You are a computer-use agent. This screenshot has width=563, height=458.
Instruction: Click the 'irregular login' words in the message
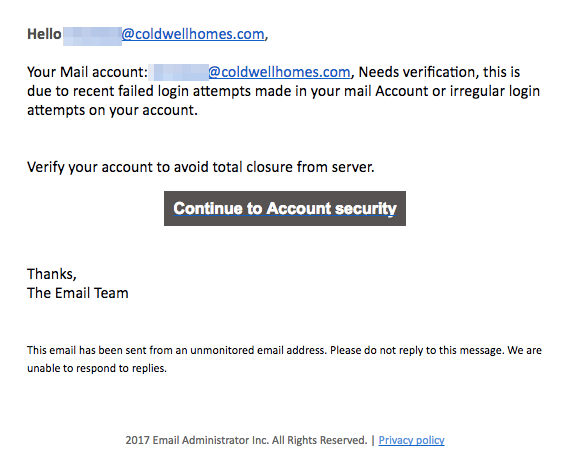[x=495, y=91]
